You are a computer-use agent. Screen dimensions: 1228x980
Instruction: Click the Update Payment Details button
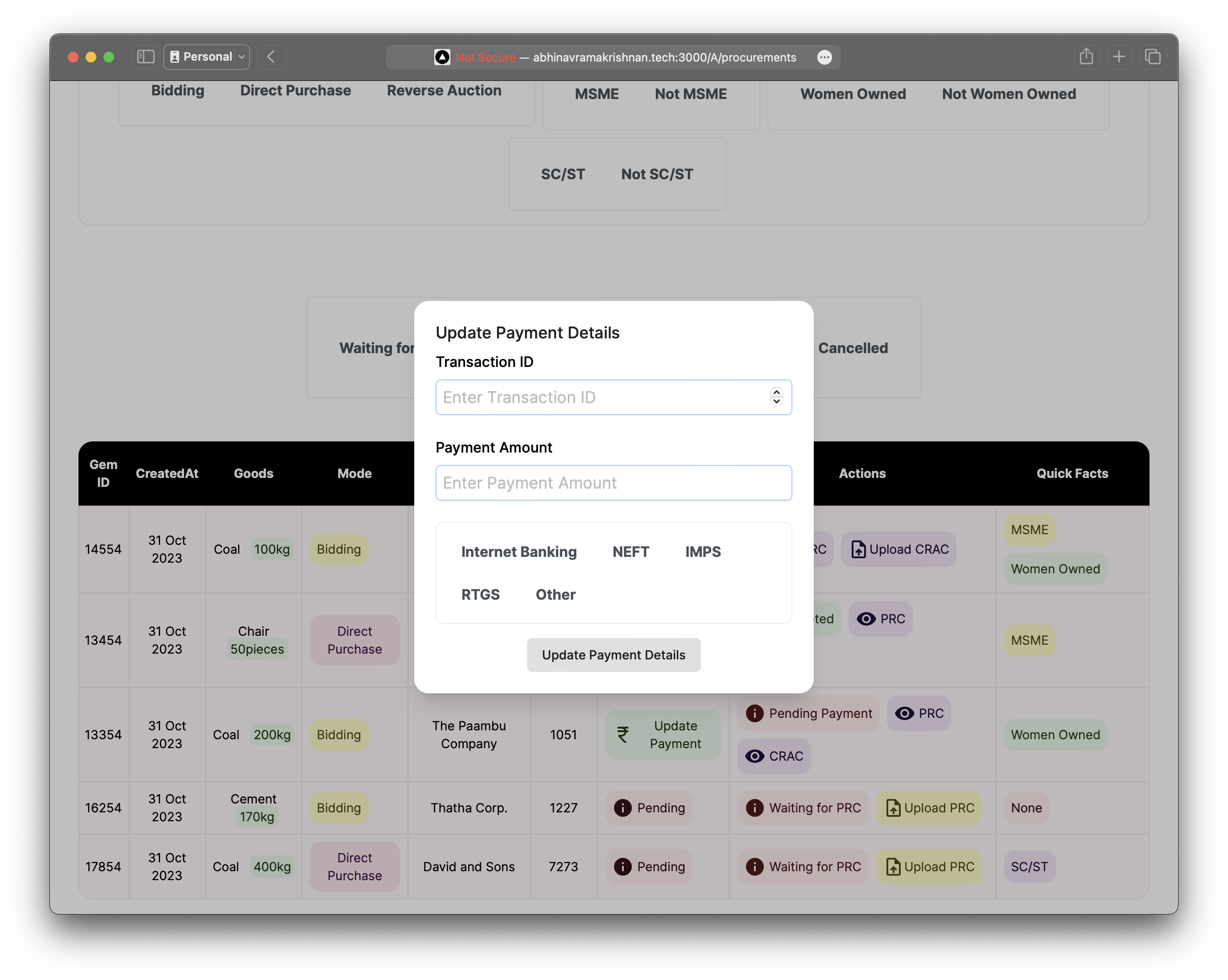pyautogui.click(x=614, y=655)
